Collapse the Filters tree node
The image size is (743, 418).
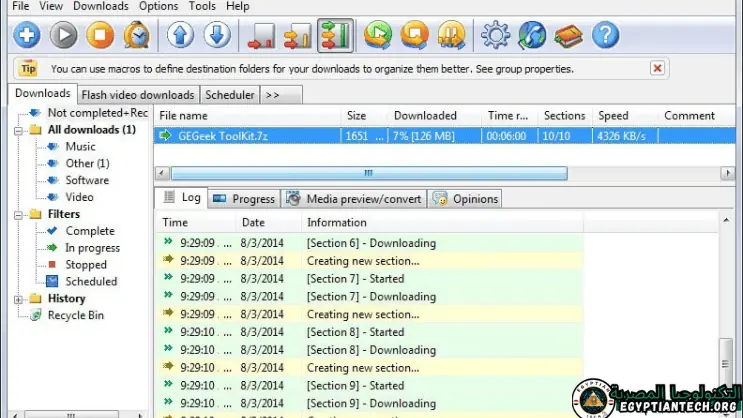click(x=20, y=214)
